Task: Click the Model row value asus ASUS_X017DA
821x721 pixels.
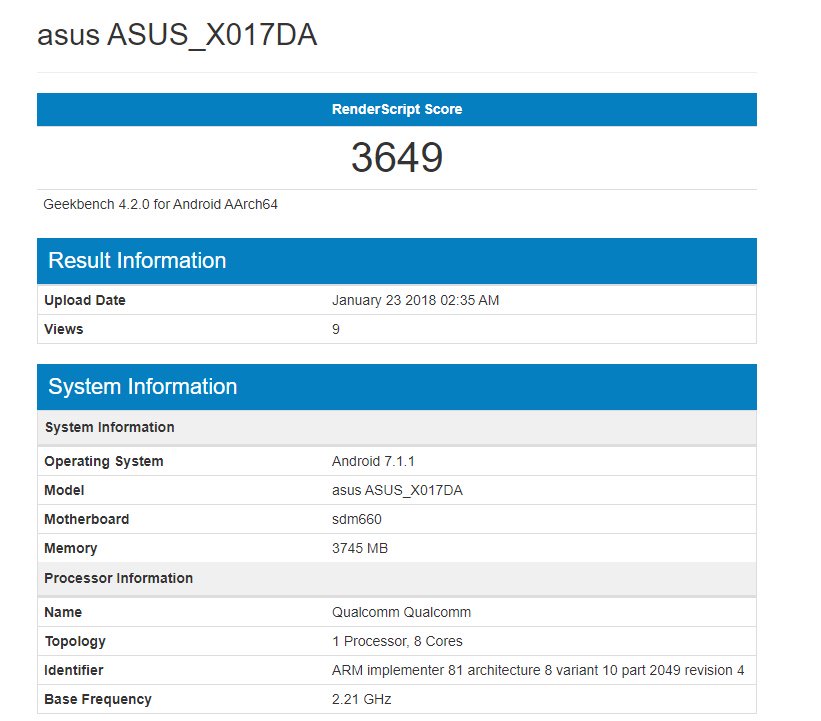Action: pos(397,490)
